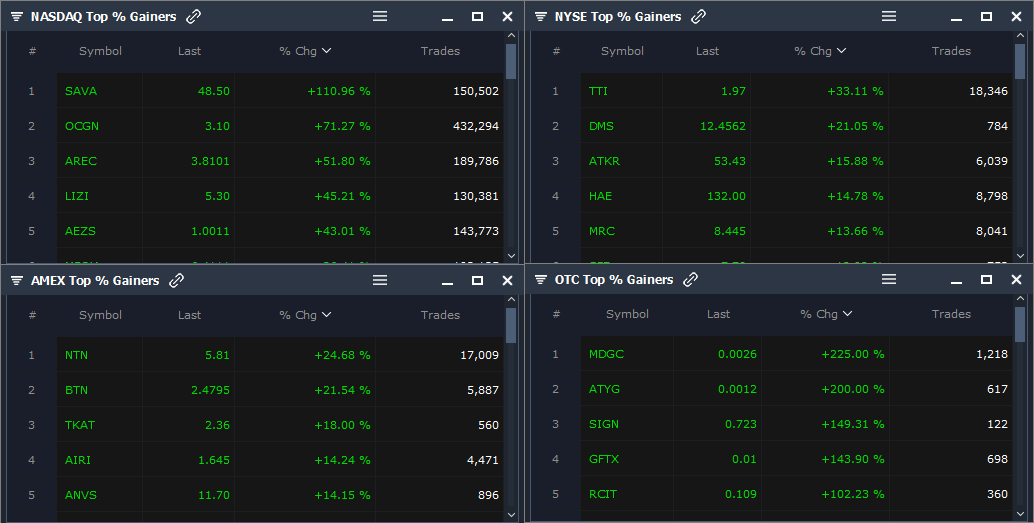Select the GFTX symbol
Screen dimensions: 1034x523
(603, 459)
